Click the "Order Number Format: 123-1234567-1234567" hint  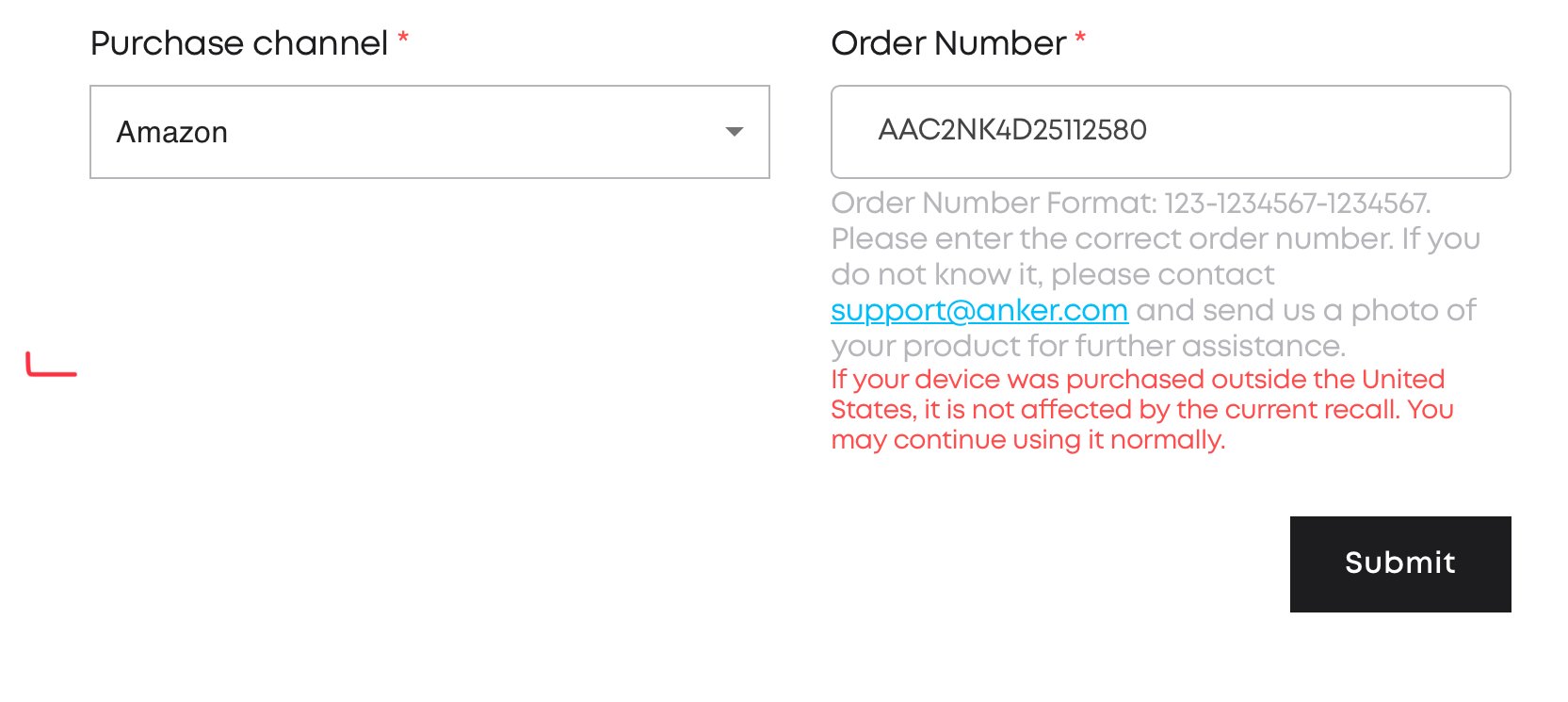coord(1130,203)
